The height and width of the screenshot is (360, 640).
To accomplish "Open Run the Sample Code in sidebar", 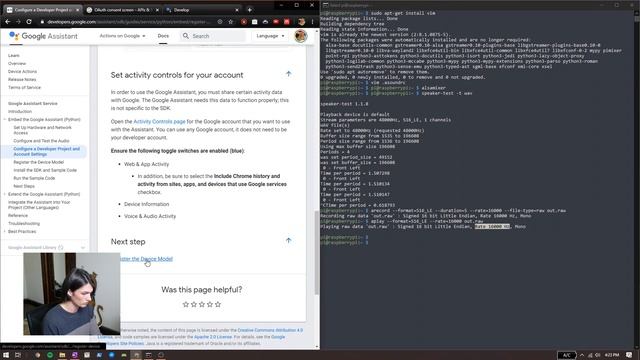I will pyautogui.click(x=34, y=178).
